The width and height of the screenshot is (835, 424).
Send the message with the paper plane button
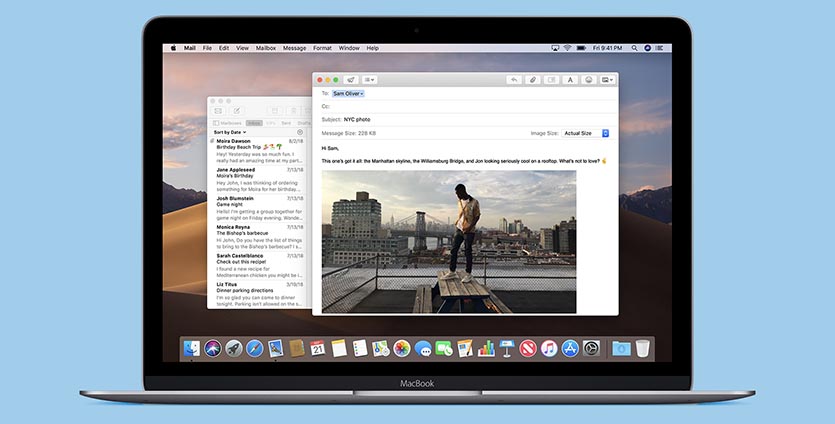click(x=351, y=79)
